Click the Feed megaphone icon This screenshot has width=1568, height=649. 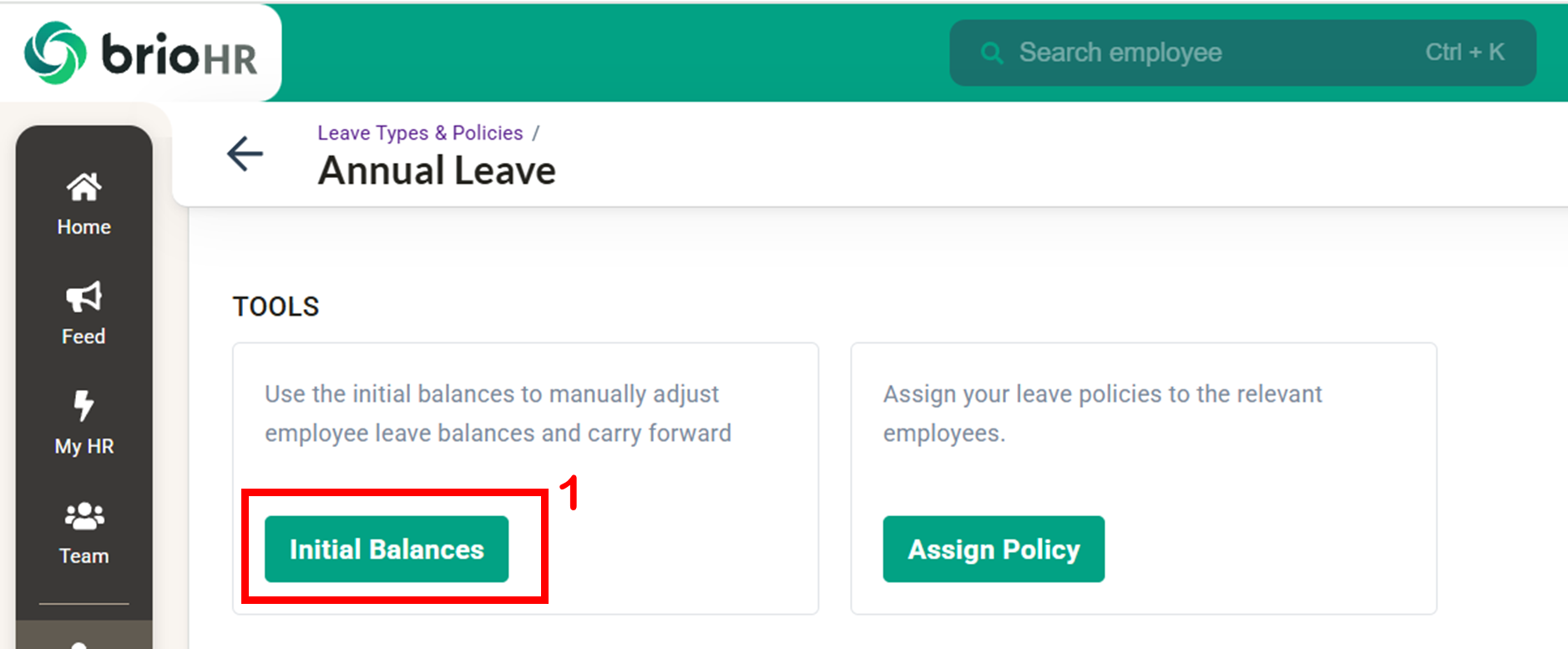[83, 297]
